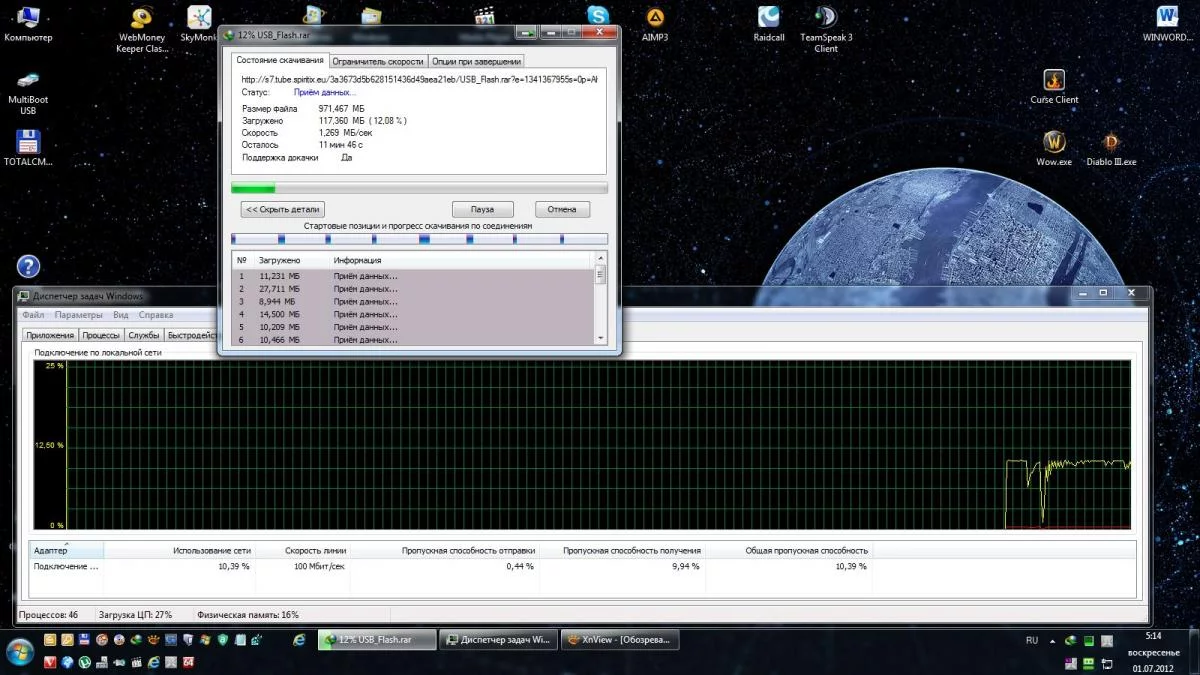Viewport: 1200px width, 675px height.
Task: Open the Wow.exe desktop shortcut
Action: pos(1054,144)
